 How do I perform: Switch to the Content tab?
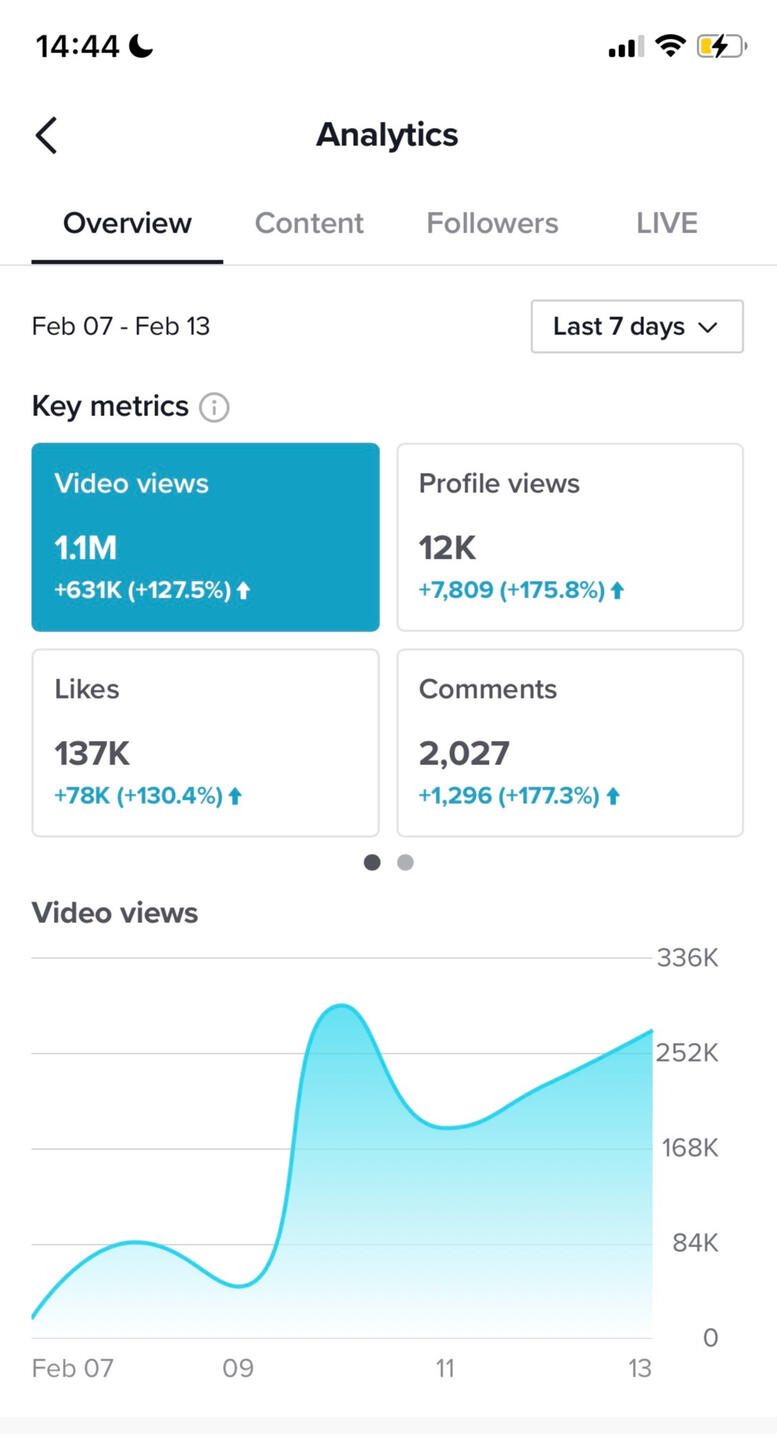coord(309,223)
